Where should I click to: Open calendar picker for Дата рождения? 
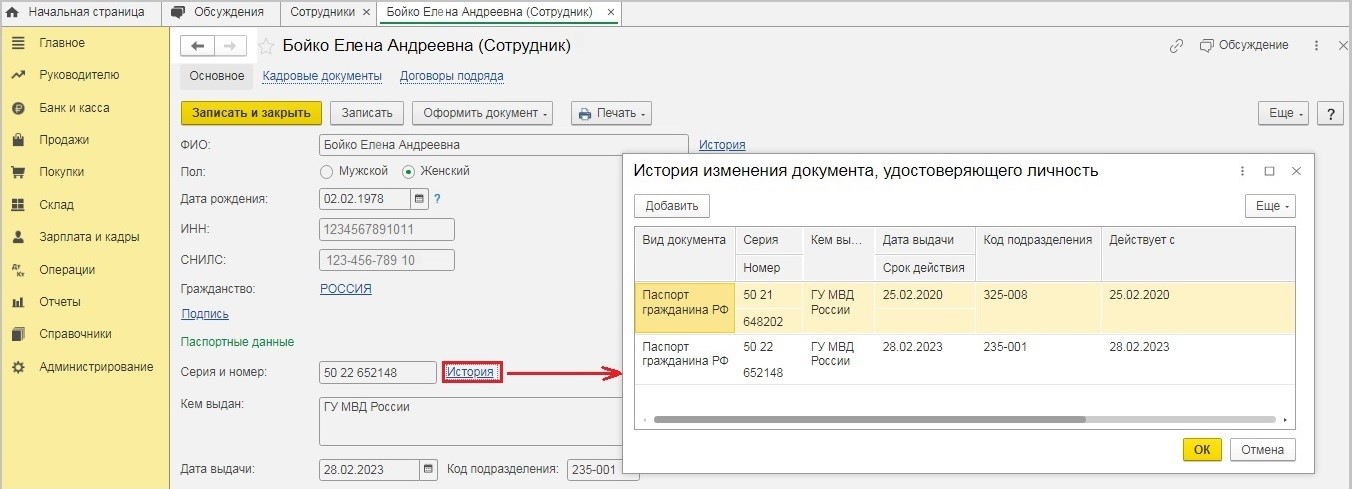point(419,198)
